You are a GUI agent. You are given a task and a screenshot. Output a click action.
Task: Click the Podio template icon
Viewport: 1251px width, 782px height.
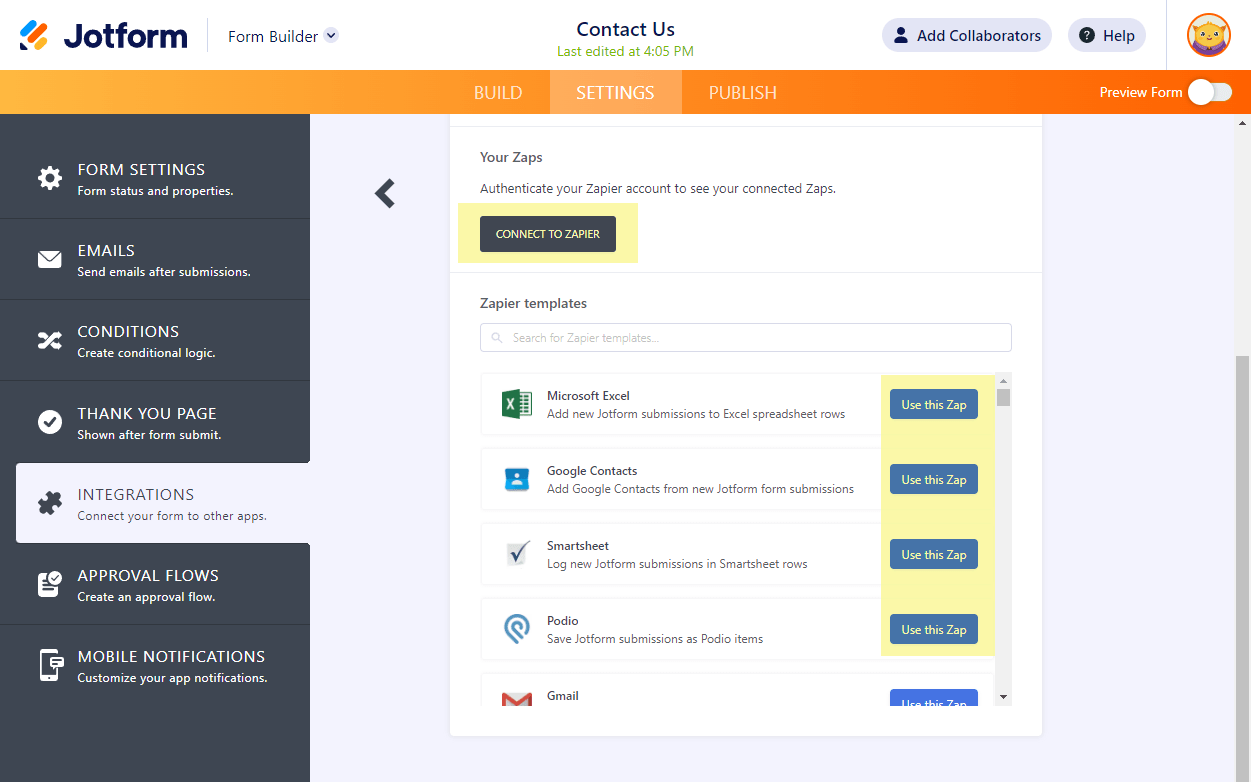pyautogui.click(x=516, y=629)
